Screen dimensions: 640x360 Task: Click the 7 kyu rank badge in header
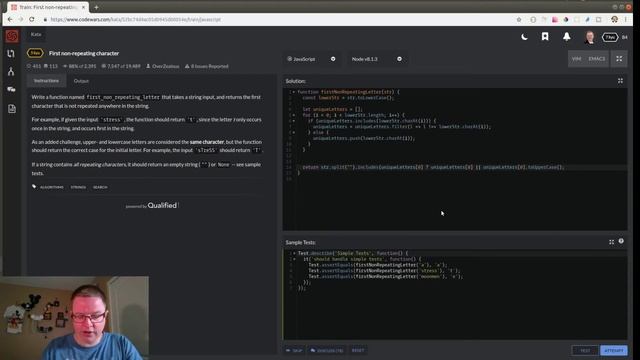tap(610, 37)
